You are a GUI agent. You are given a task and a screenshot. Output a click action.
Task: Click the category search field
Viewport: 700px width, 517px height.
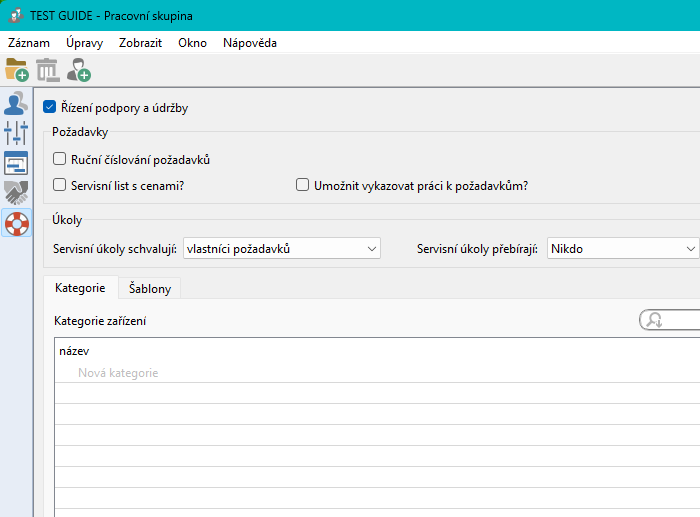click(675, 320)
